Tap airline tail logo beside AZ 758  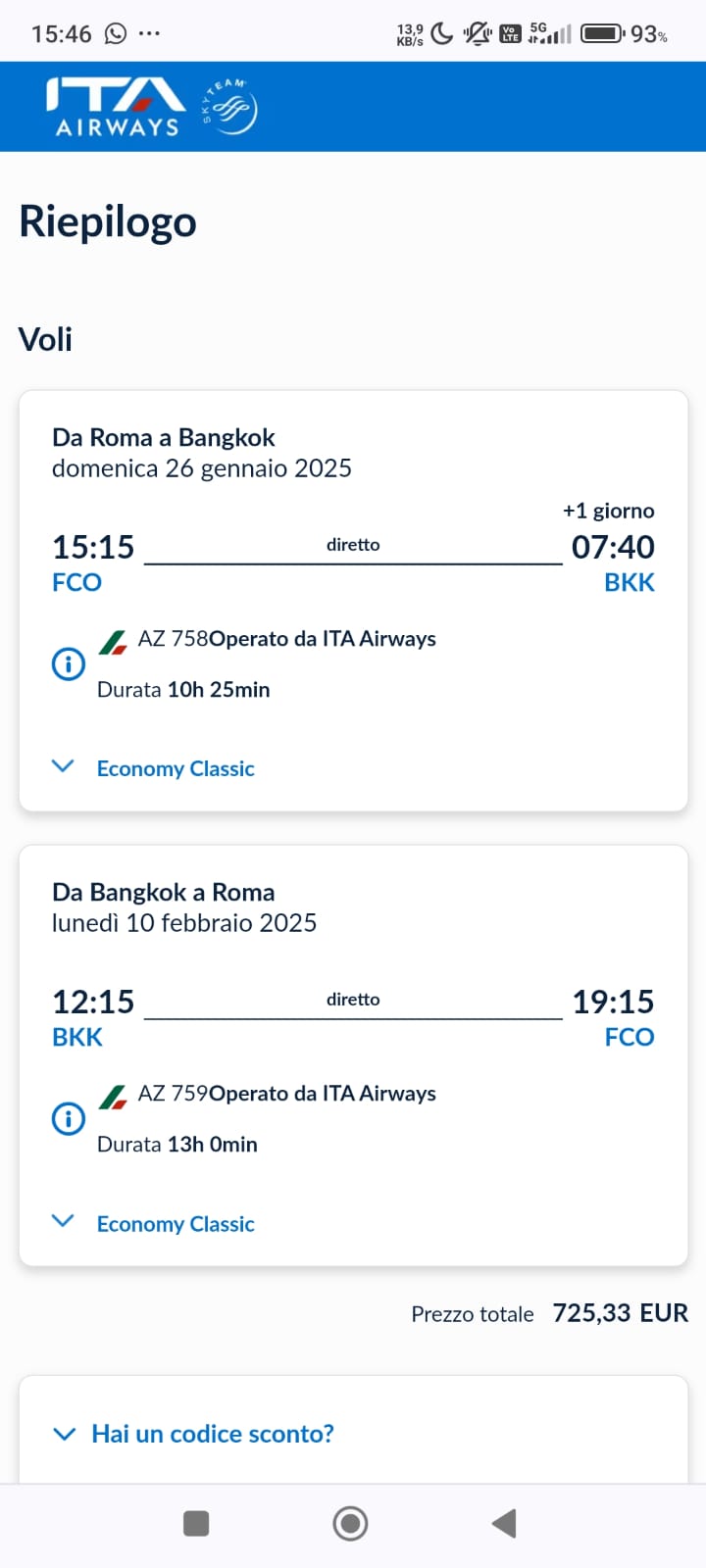point(114,642)
